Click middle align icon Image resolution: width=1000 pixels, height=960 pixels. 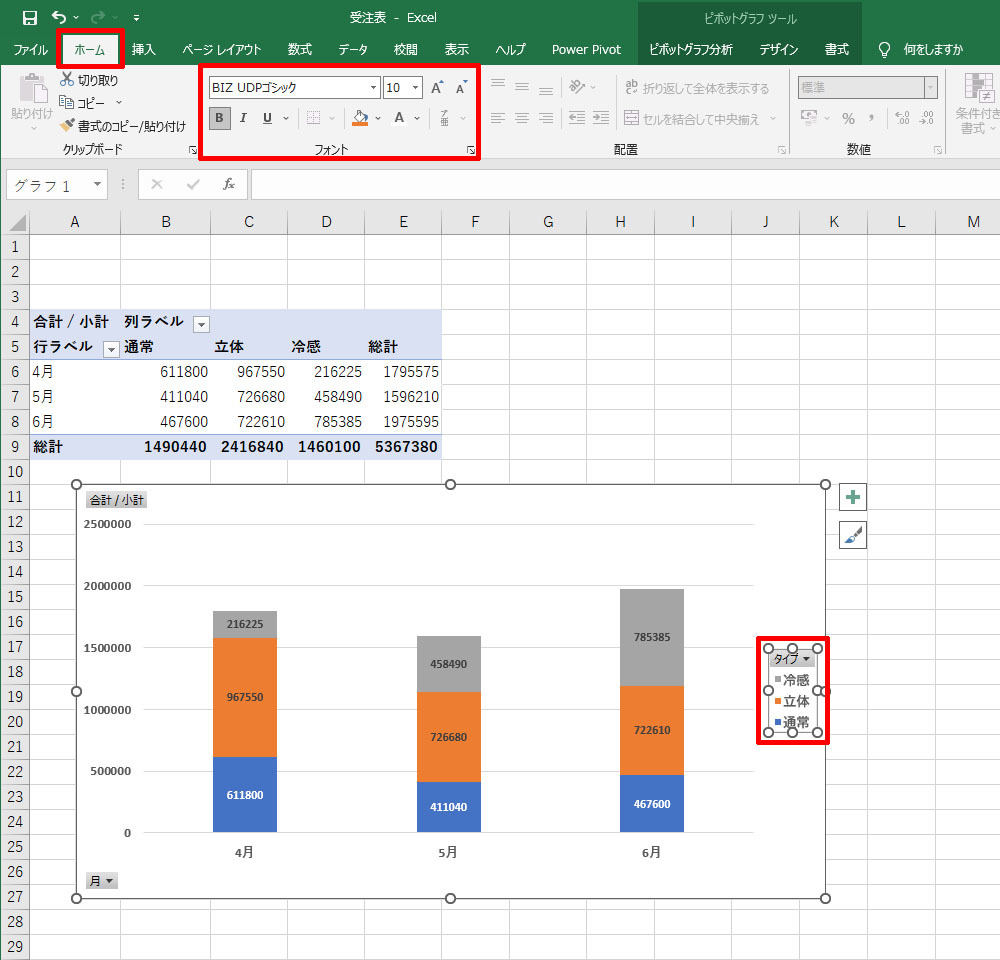[522, 87]
